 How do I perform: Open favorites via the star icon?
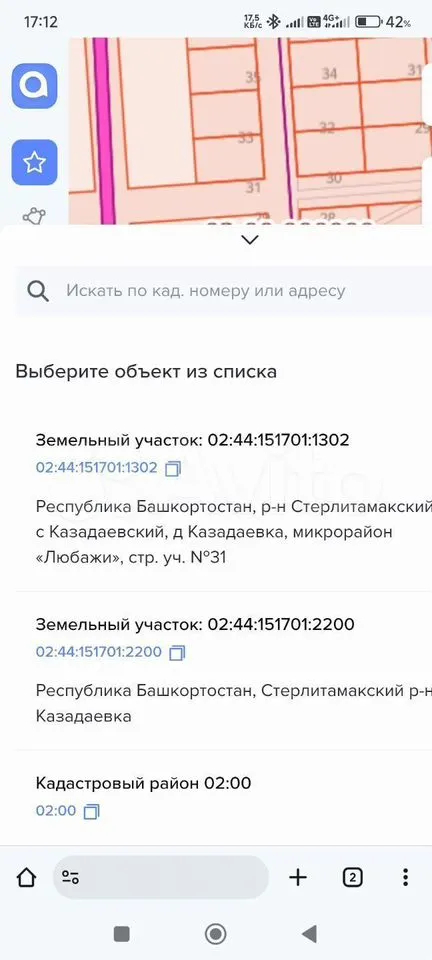click(x=34, y=162)
